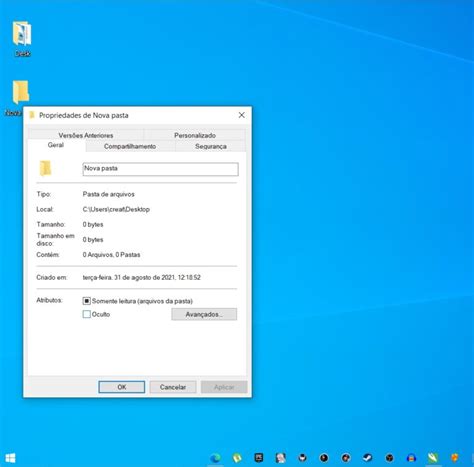Click the blue headphones taskbar icon

click(411, 458)
